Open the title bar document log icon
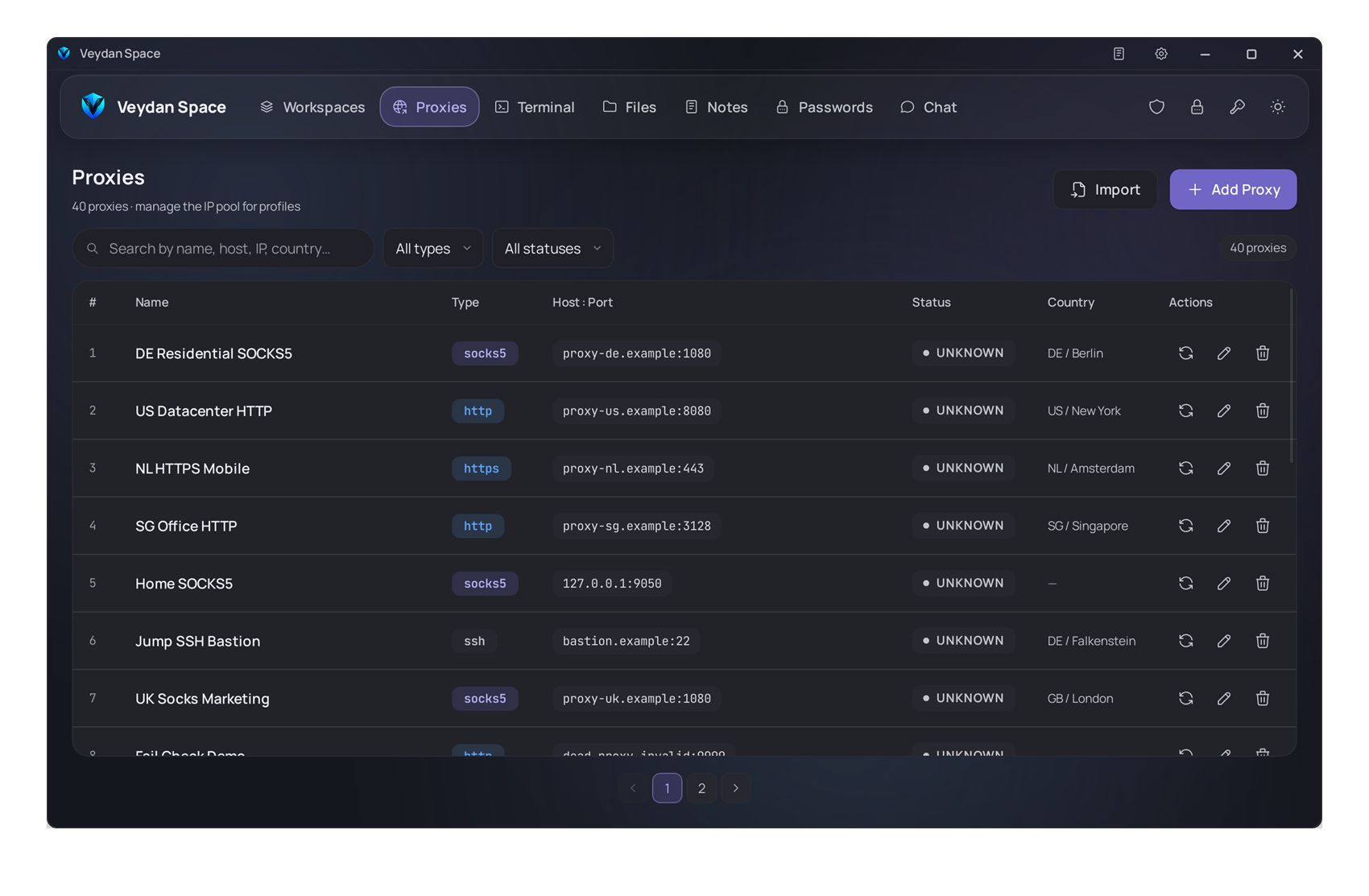1369x896 pixels. coord(1119,54)
